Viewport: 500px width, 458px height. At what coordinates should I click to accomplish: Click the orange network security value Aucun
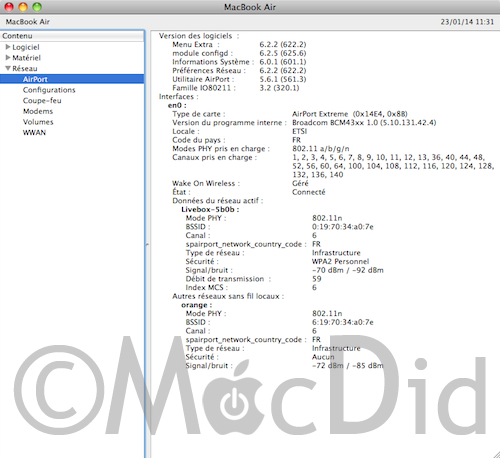[x=323, y=356]
